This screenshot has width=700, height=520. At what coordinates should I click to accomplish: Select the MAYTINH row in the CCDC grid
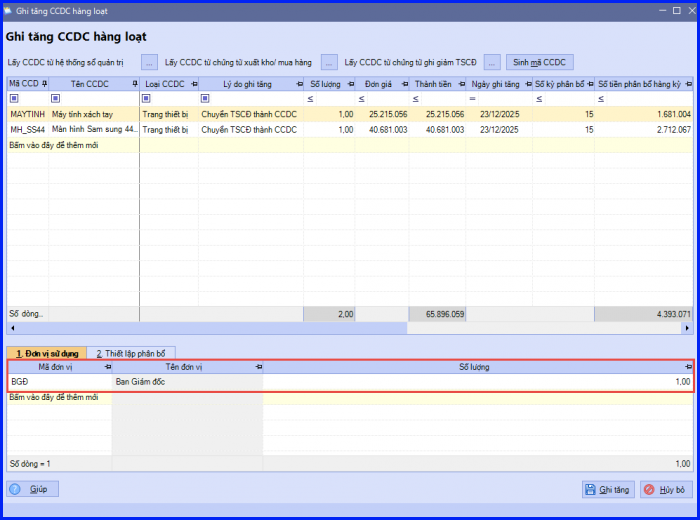tap(28, 114)
